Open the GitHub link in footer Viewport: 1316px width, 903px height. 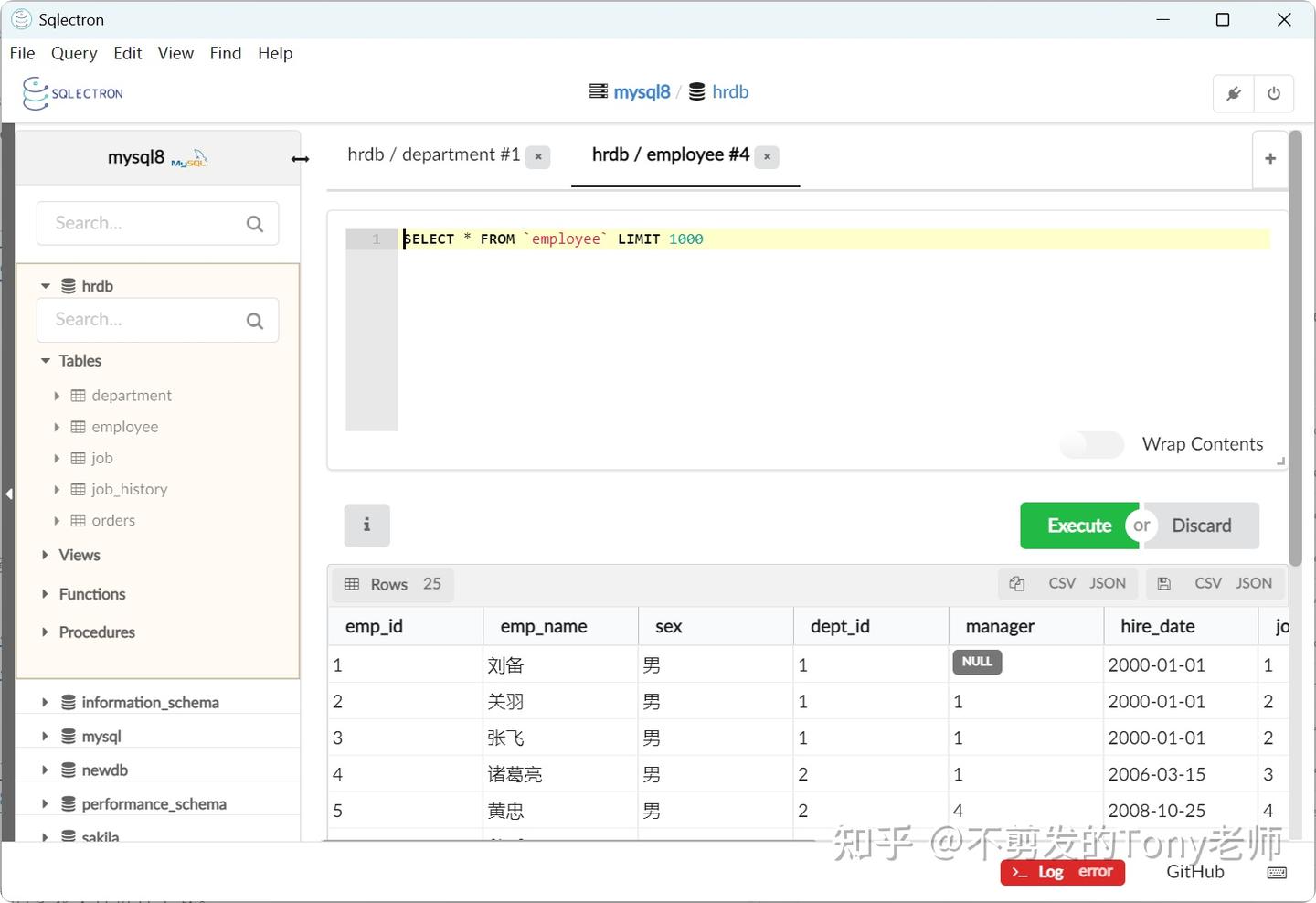coord(1195,872)
